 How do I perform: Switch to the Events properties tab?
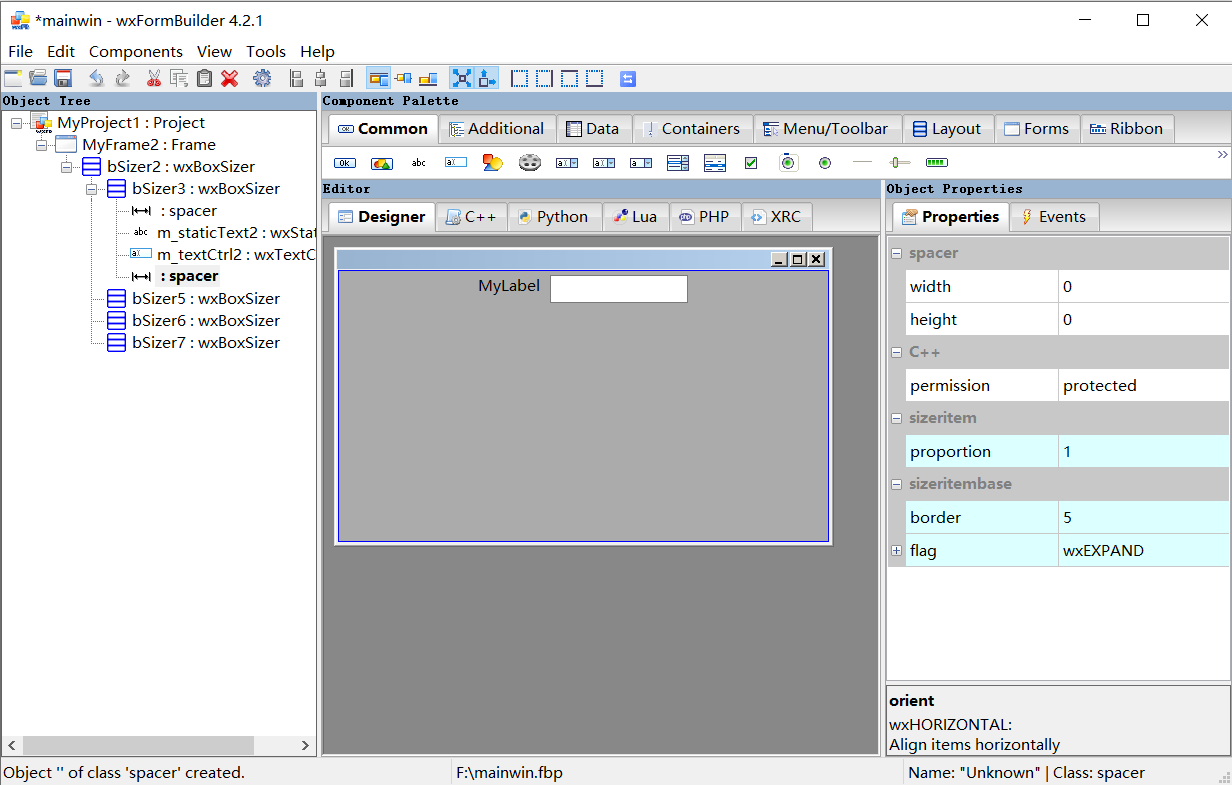[x=1054, y=216]
